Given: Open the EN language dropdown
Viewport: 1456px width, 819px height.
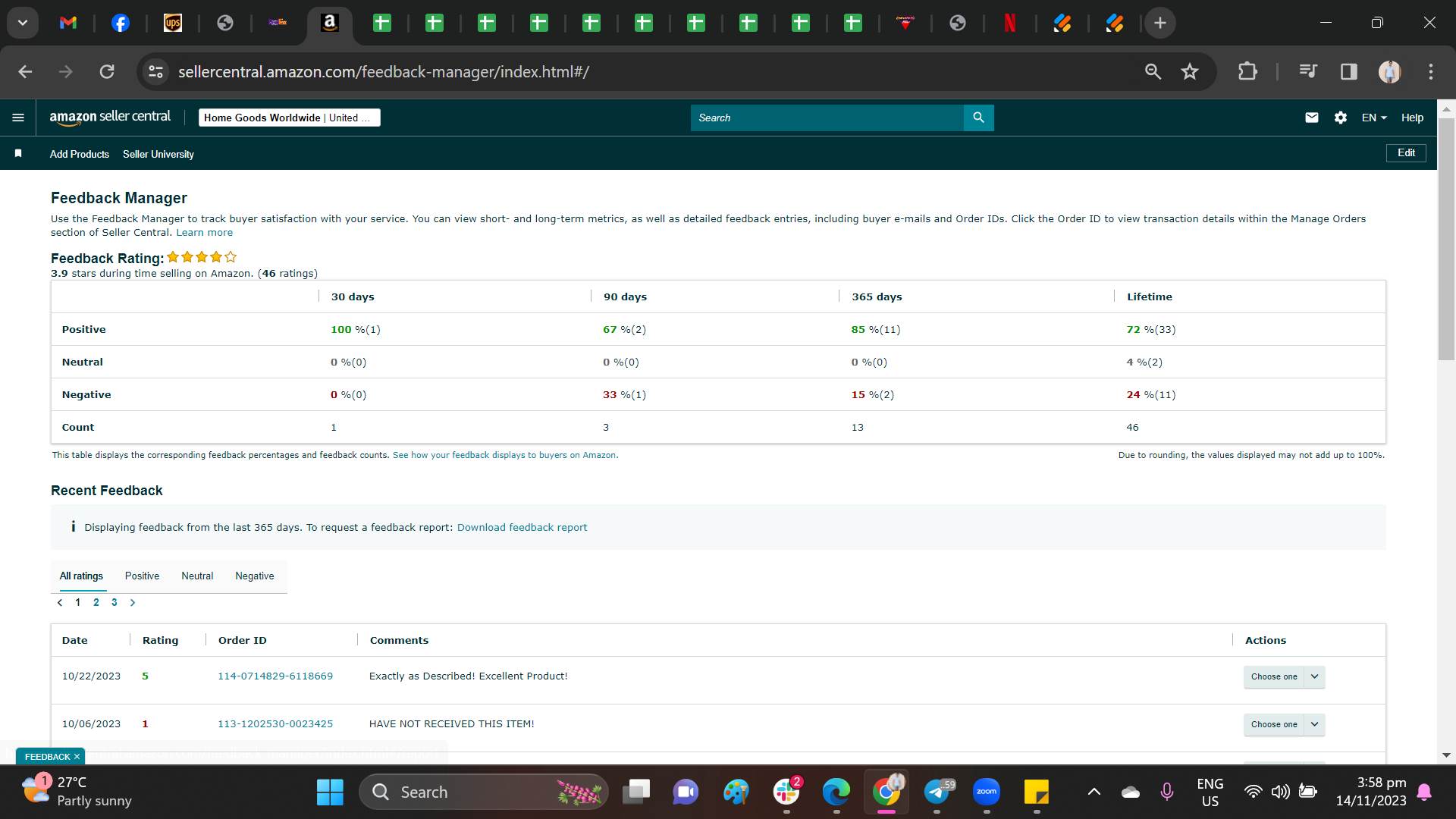Looking at the screenshot, I should pyautogui.click(x=1373, y=118).
